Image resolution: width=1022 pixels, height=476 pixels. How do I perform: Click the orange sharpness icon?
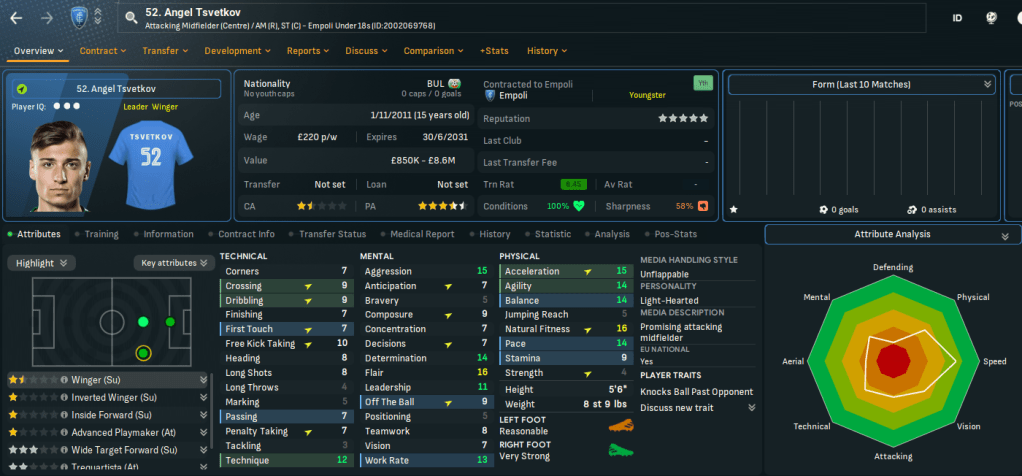click(703, 206)
